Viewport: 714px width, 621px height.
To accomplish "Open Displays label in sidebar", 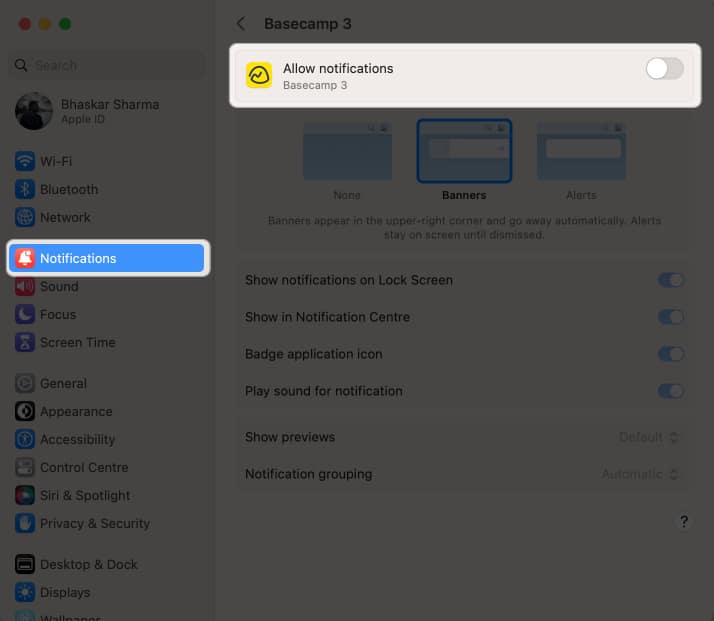I will pos(65,592).
